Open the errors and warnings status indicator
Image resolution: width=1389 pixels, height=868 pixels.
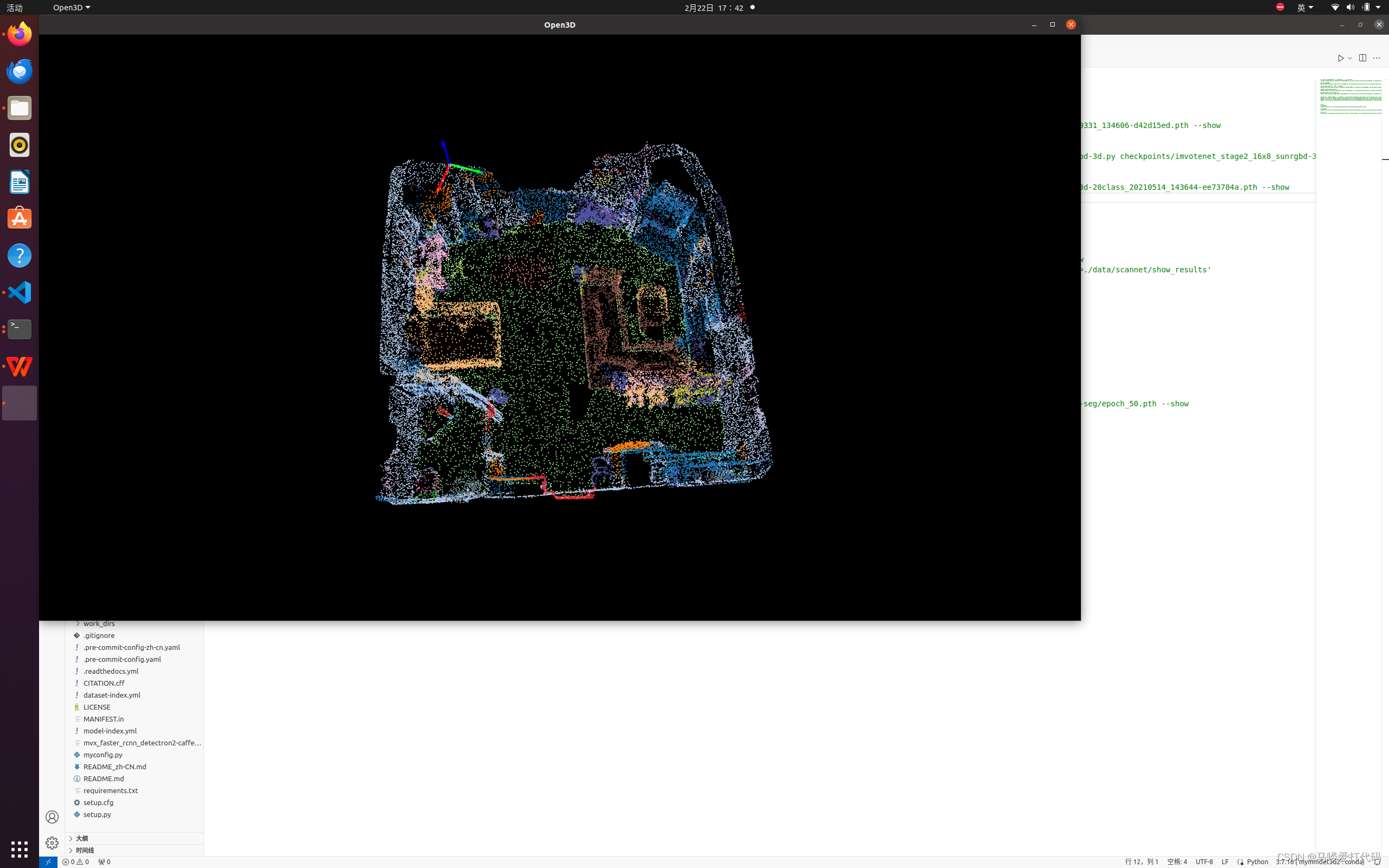point(75,861)
